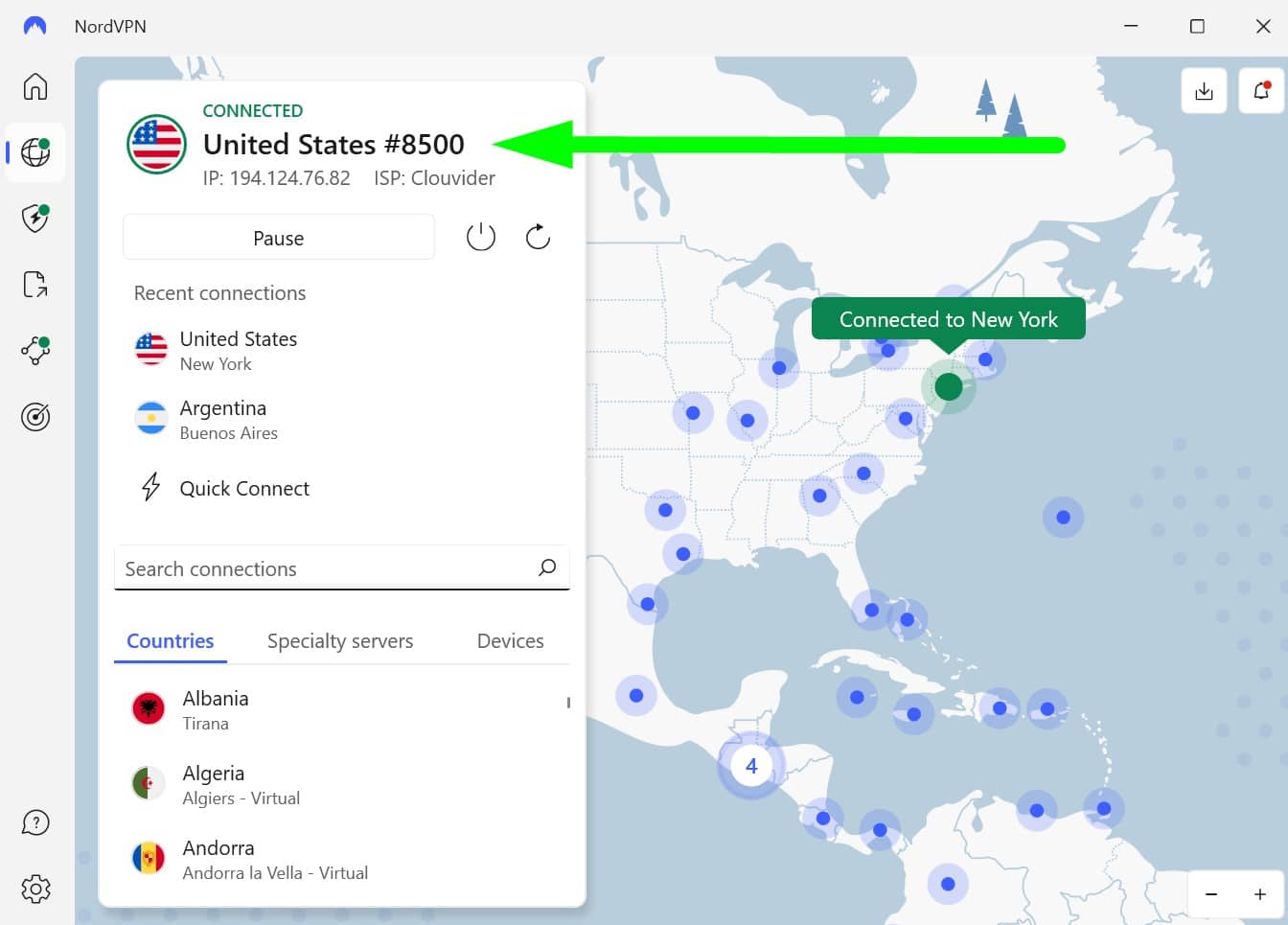Open the Meshnet sidebar icon

[x=35, y=351]
